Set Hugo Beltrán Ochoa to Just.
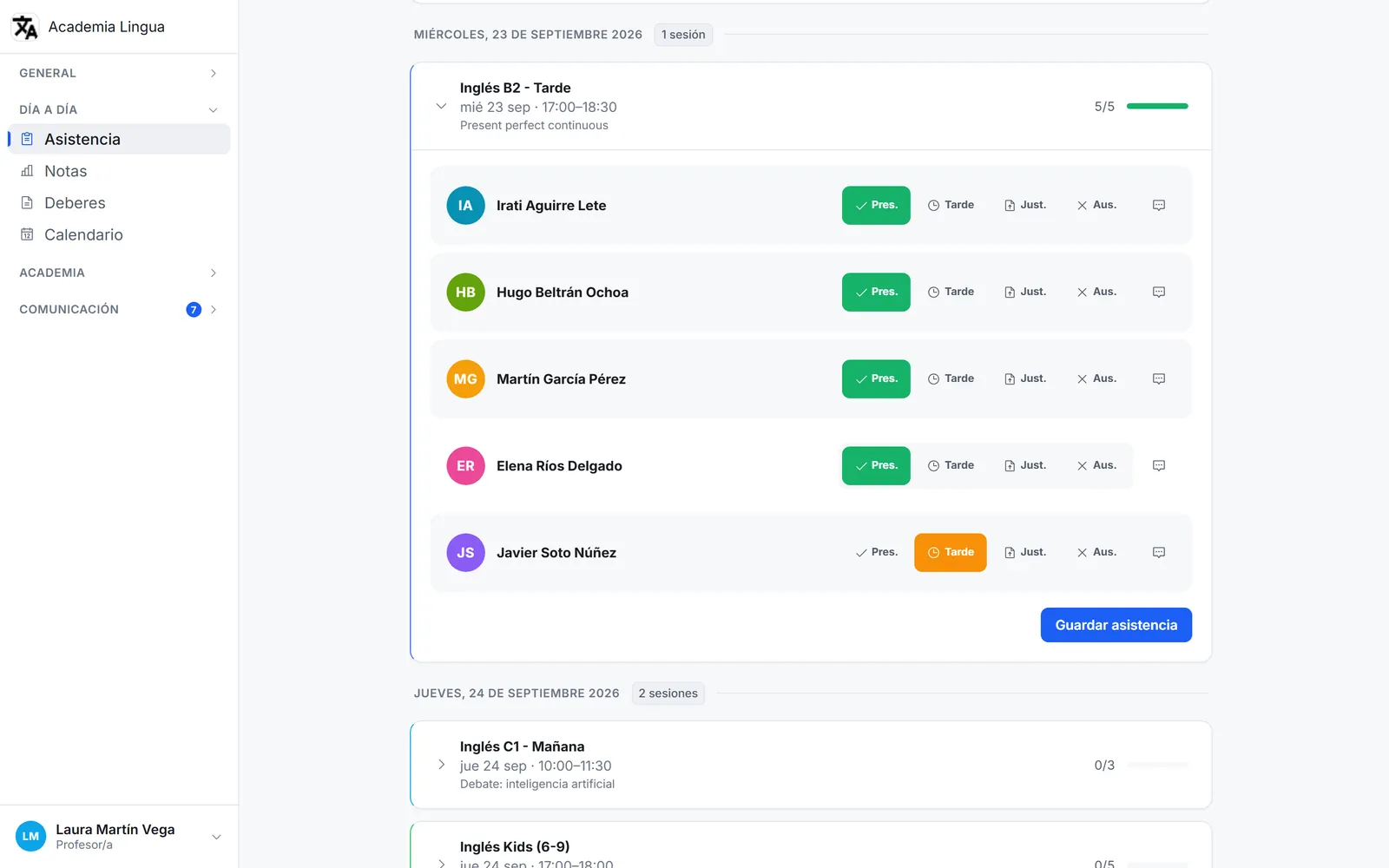1389x868 pixels. tap(1025, 293)
